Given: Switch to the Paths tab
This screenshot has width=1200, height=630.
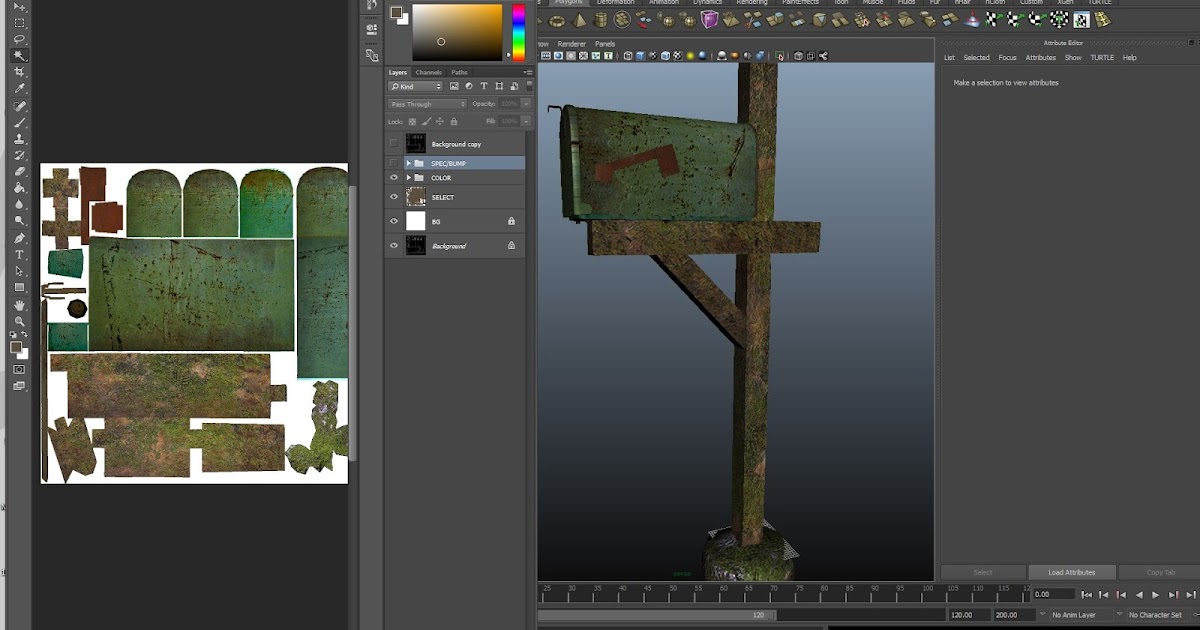Looking at the screenshot, I should coord(459,72).
